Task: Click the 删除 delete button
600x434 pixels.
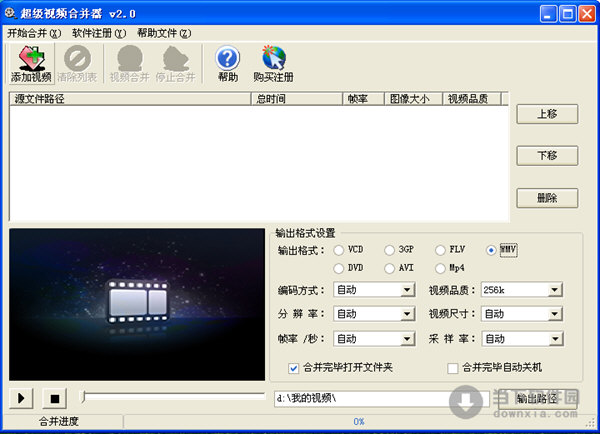Action: pos(547,198)
